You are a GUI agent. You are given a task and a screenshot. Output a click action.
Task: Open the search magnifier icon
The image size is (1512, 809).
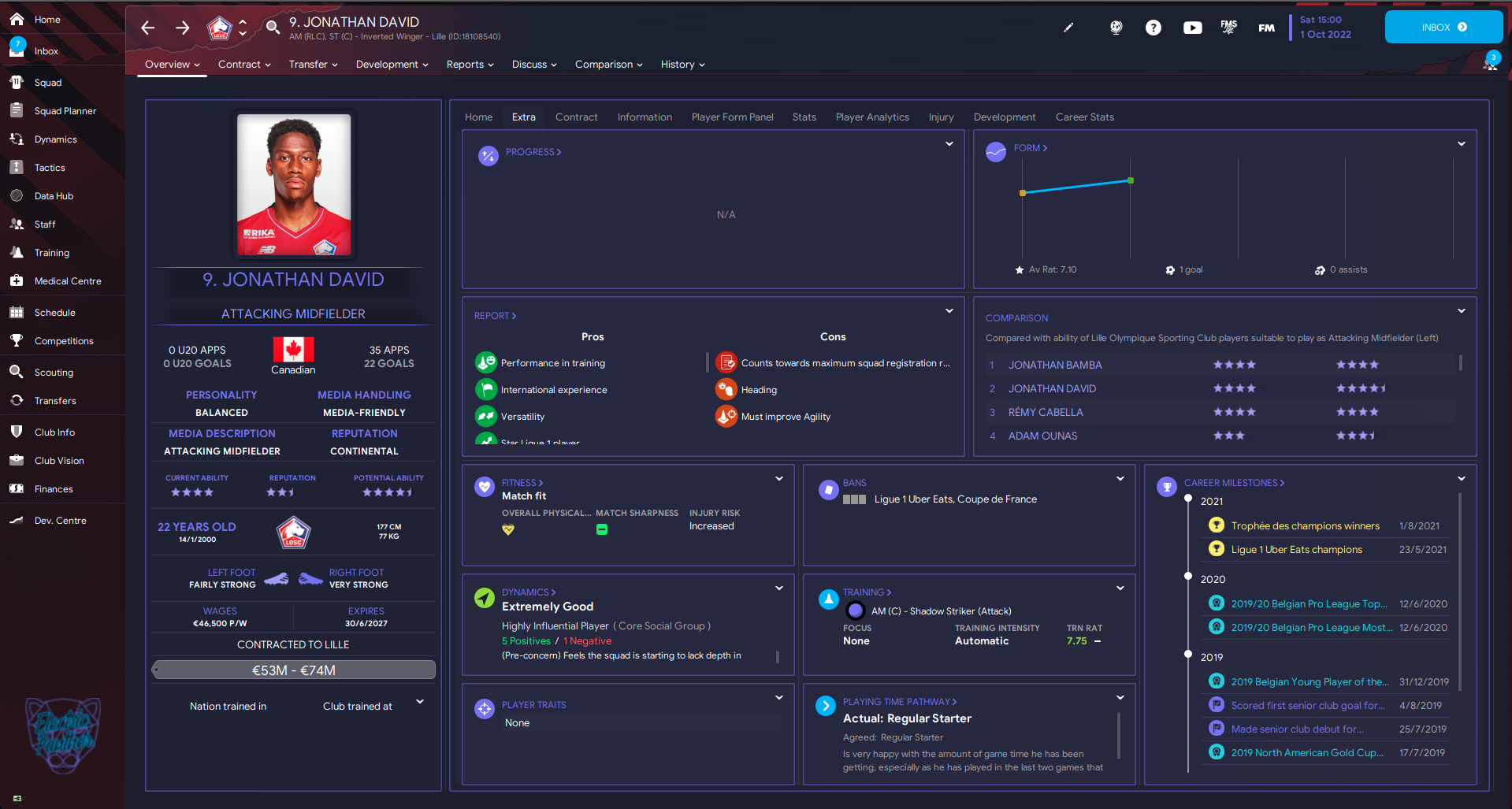coord(273,28)
